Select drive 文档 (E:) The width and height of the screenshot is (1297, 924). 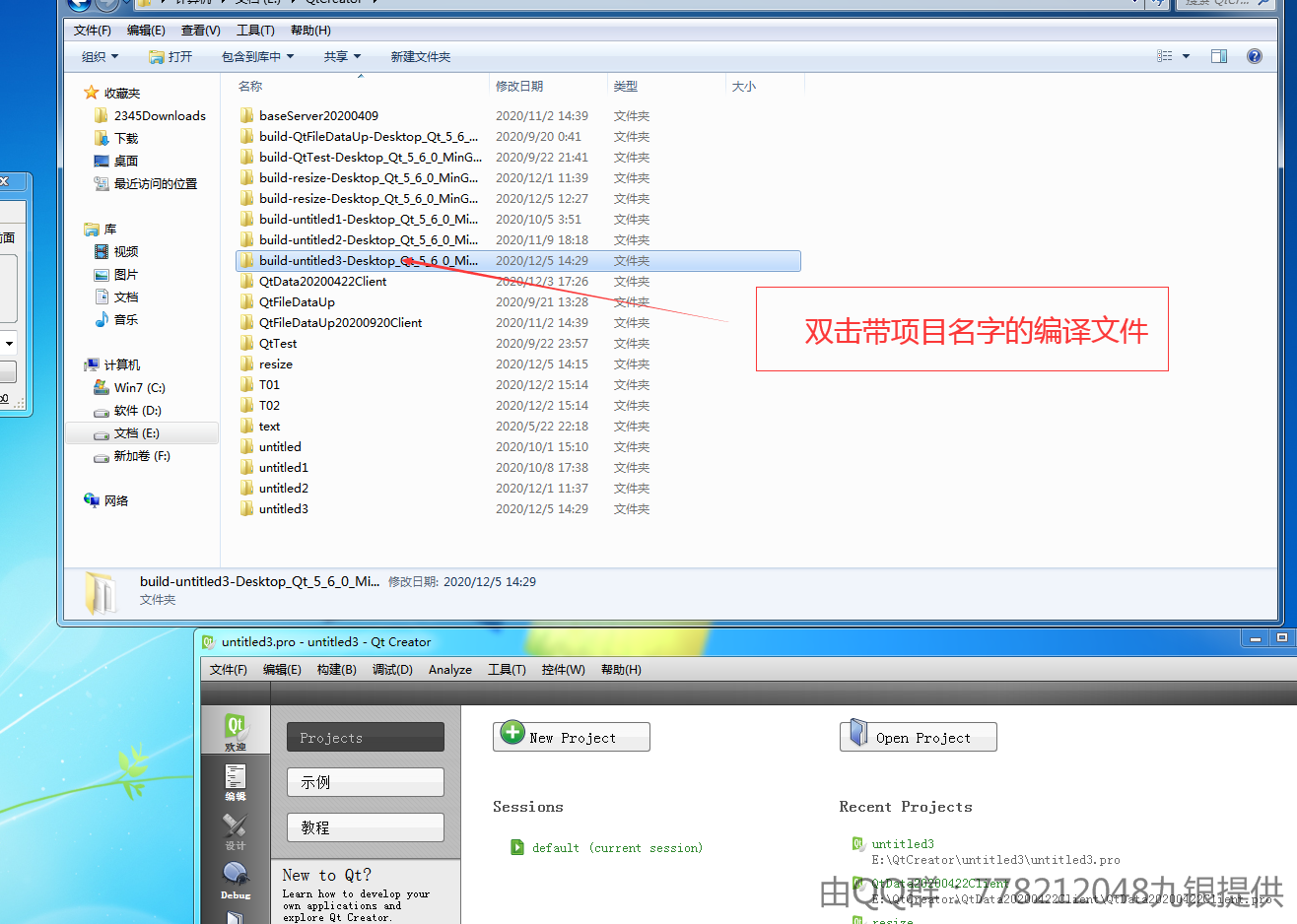click(143, 433)
